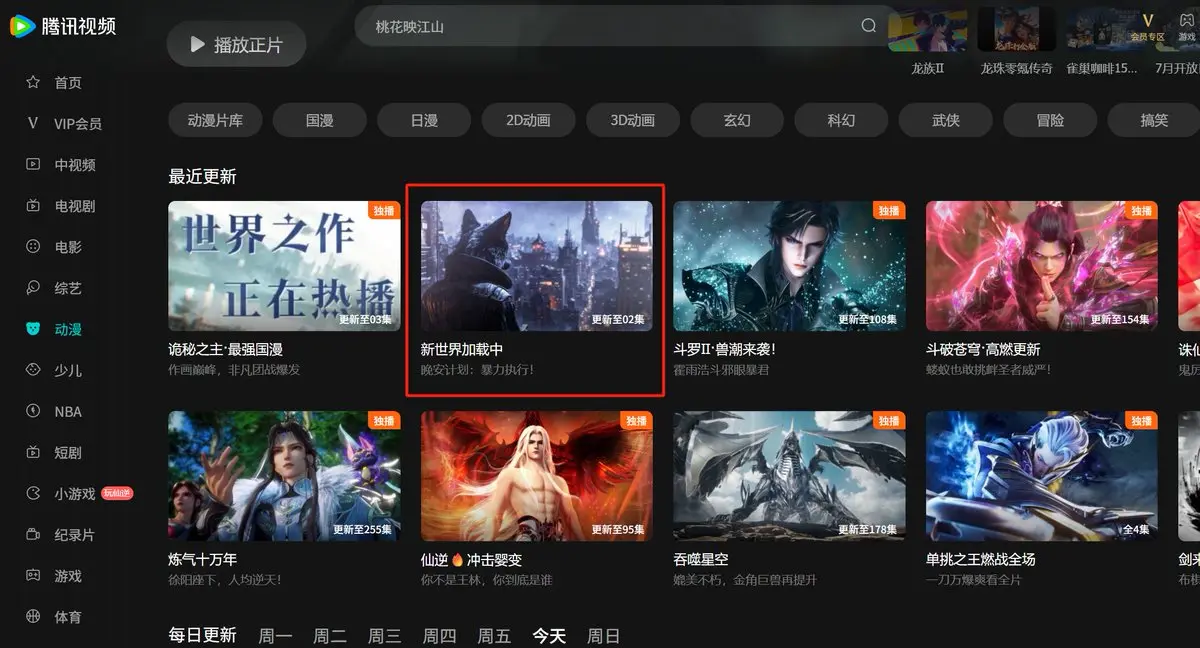Select the 3D动画 filter chip

[x=633, y=120]
